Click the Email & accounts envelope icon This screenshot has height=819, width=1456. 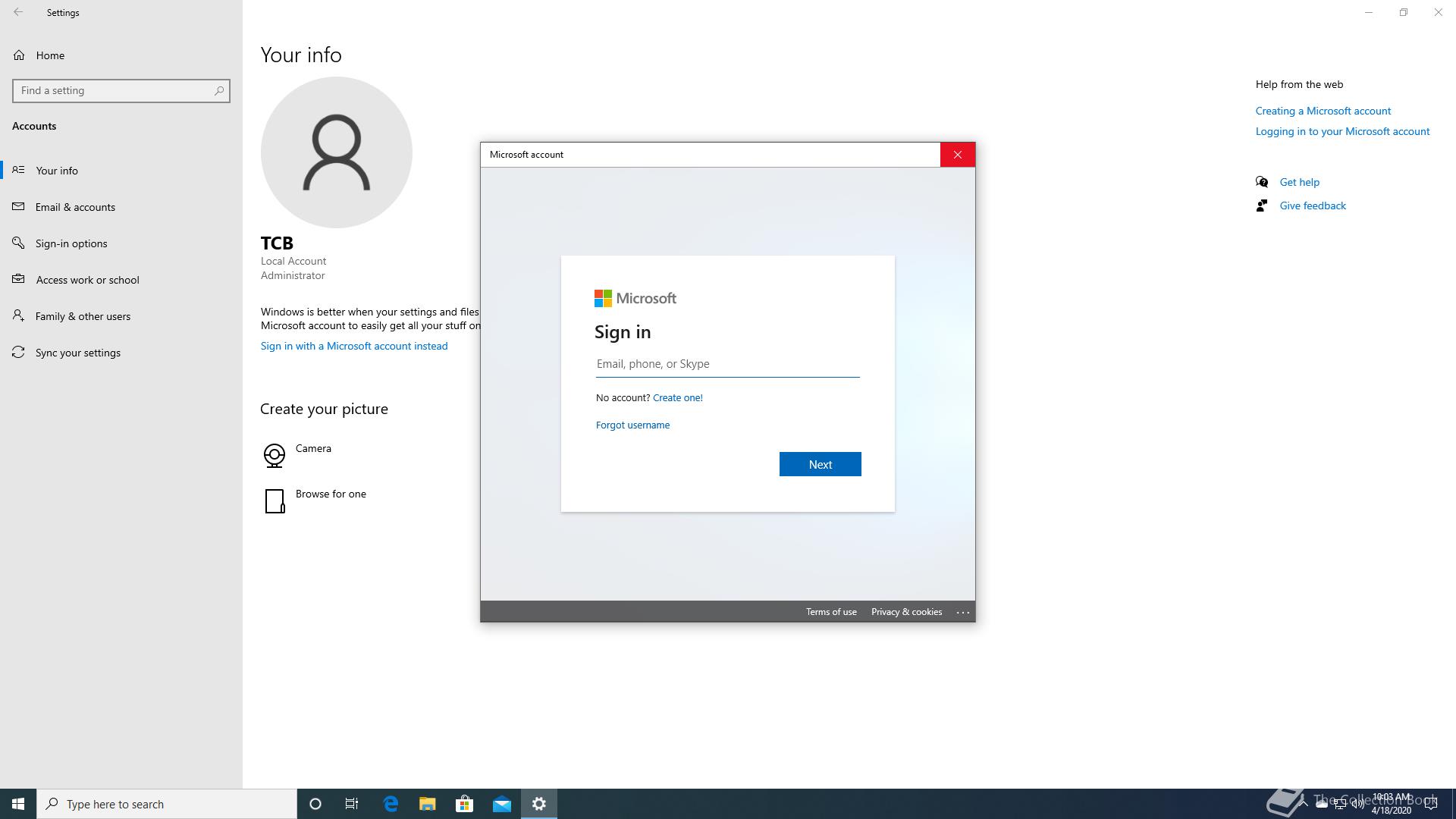point(19,206)
